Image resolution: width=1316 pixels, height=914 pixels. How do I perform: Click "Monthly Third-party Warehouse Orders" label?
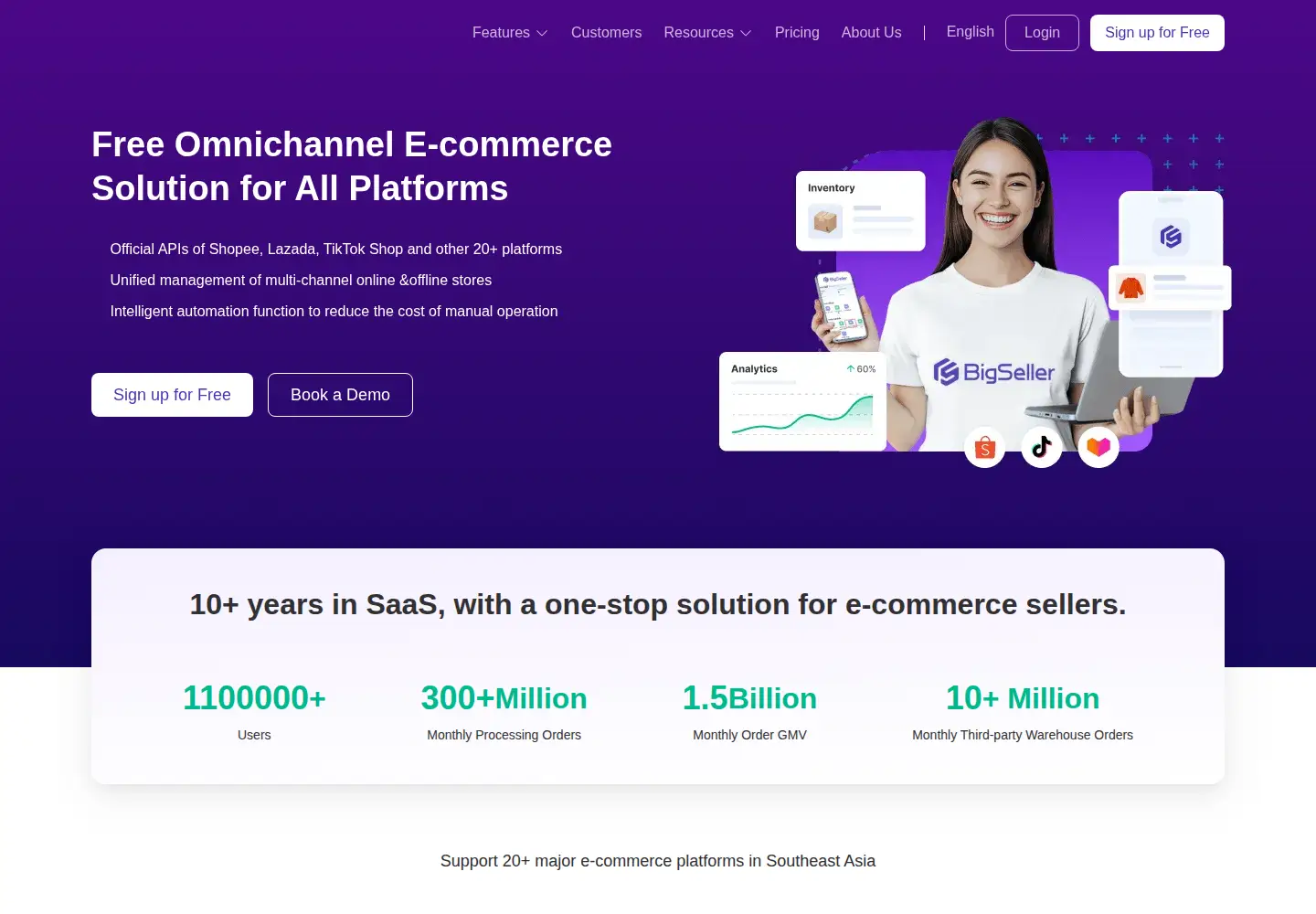tap(1023, 735)
